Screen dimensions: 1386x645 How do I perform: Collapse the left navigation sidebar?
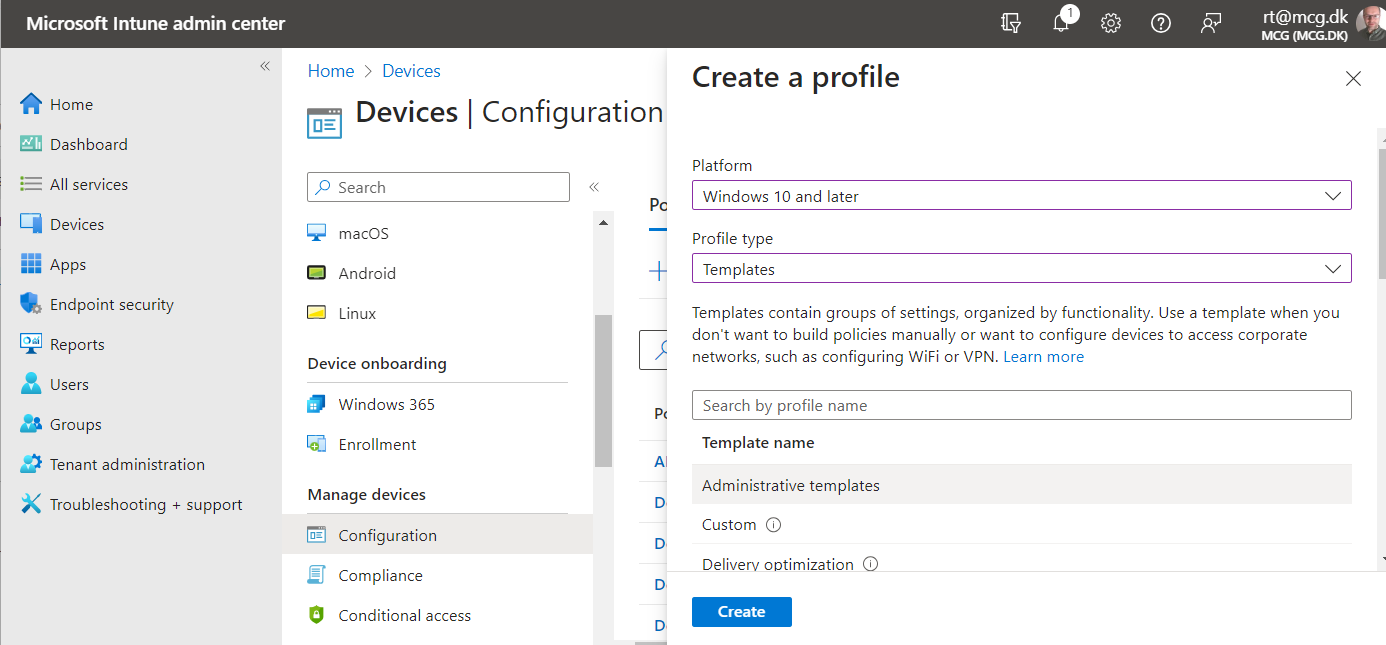pyautogui.click(x=265, y=66)
